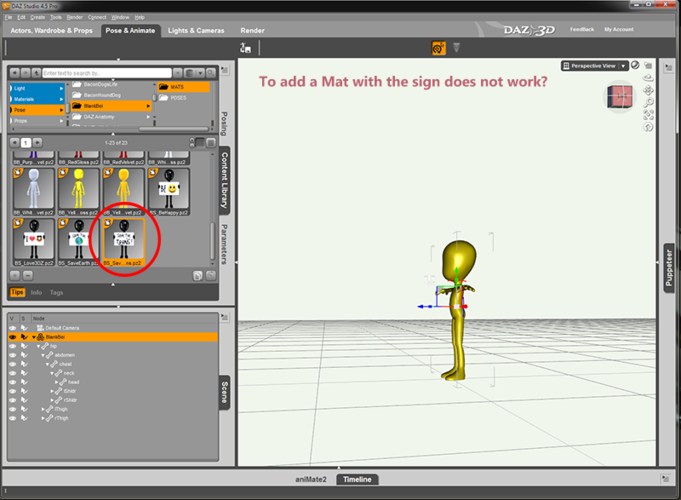Expand the BlankBoi folder arrow

[148, 106]
